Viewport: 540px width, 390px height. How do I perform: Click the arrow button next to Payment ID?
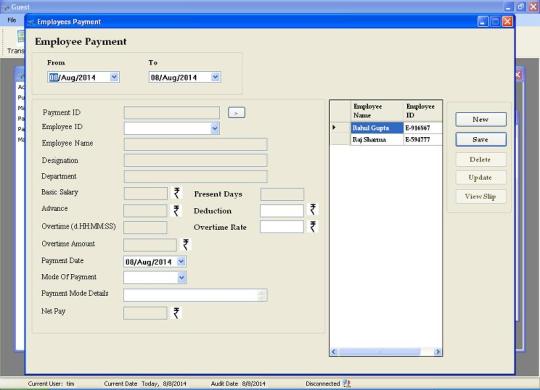tap(237, 112)
